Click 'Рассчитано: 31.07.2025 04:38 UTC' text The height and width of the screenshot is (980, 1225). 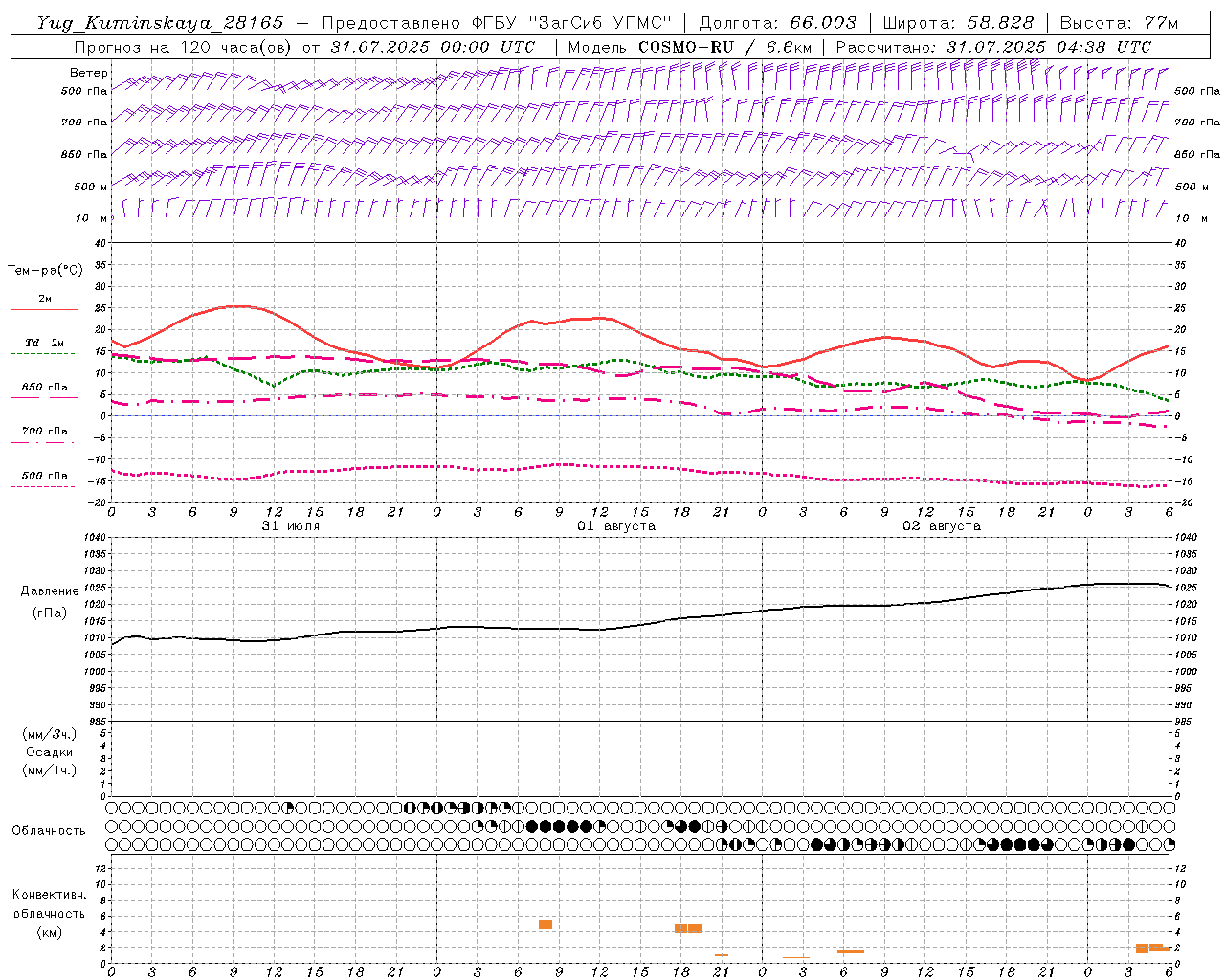tap(993, 47)
